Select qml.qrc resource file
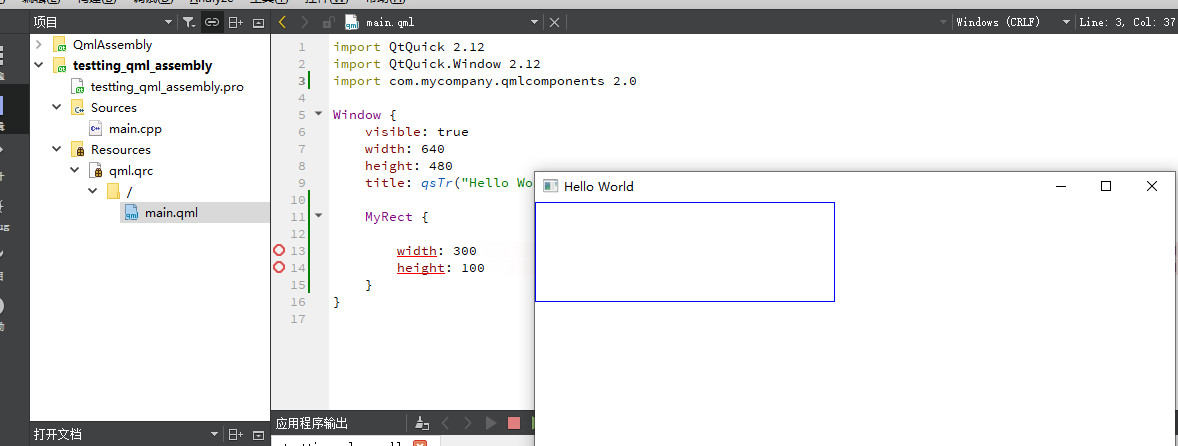 (131, 170)
